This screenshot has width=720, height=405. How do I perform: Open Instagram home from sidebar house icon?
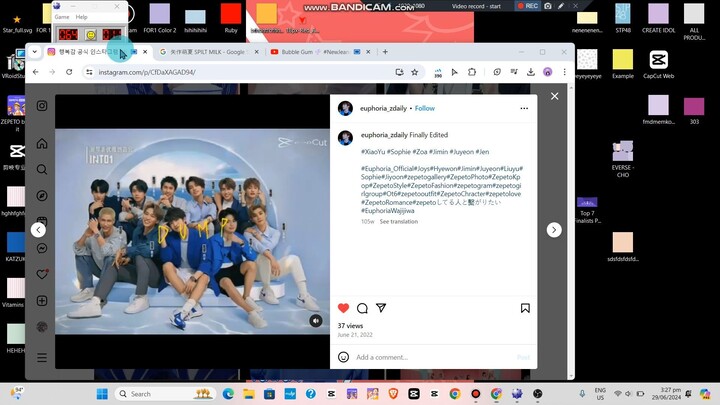click(42, 144)
